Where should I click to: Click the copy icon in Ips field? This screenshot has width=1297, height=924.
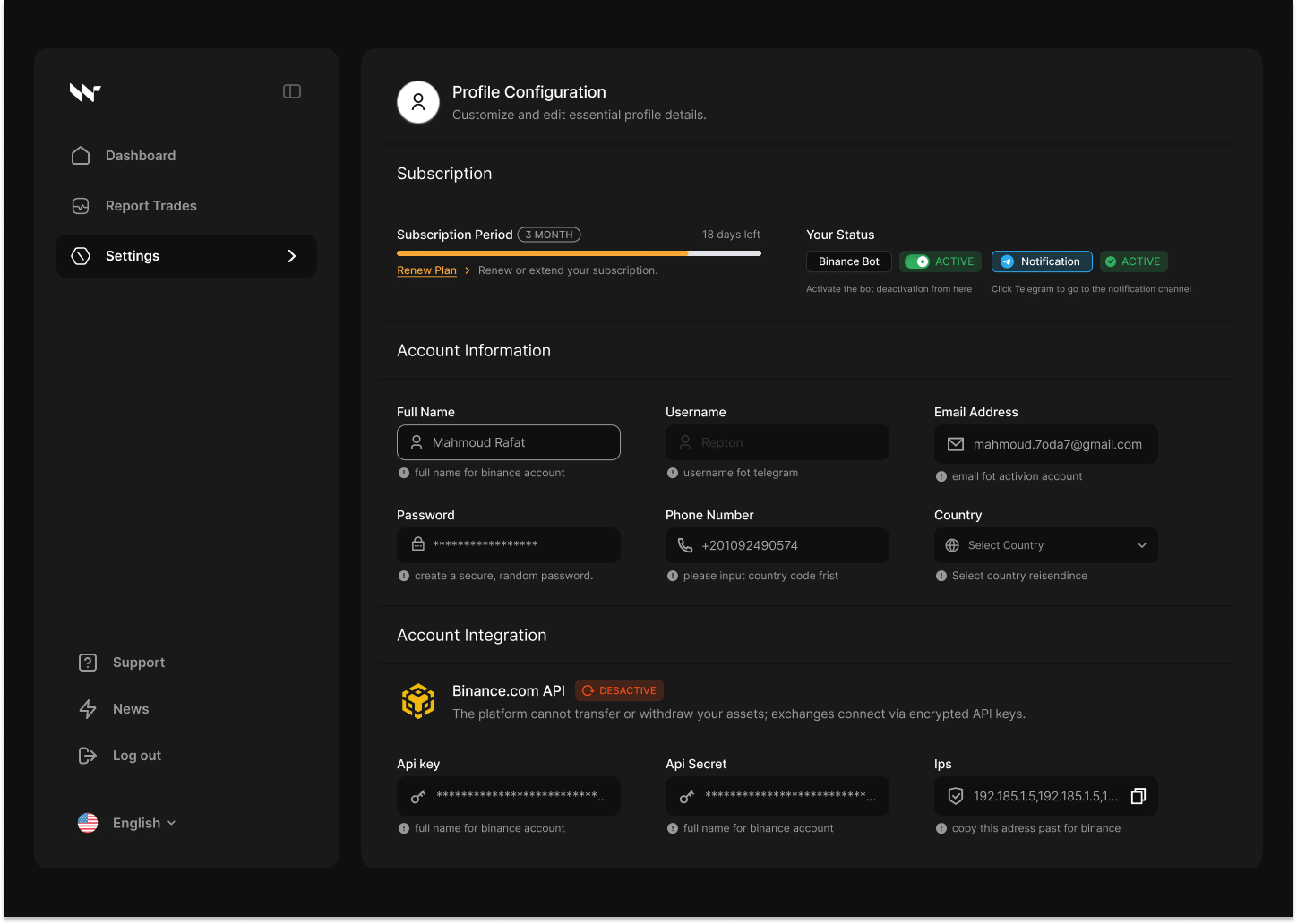(x=1138, y=796)
